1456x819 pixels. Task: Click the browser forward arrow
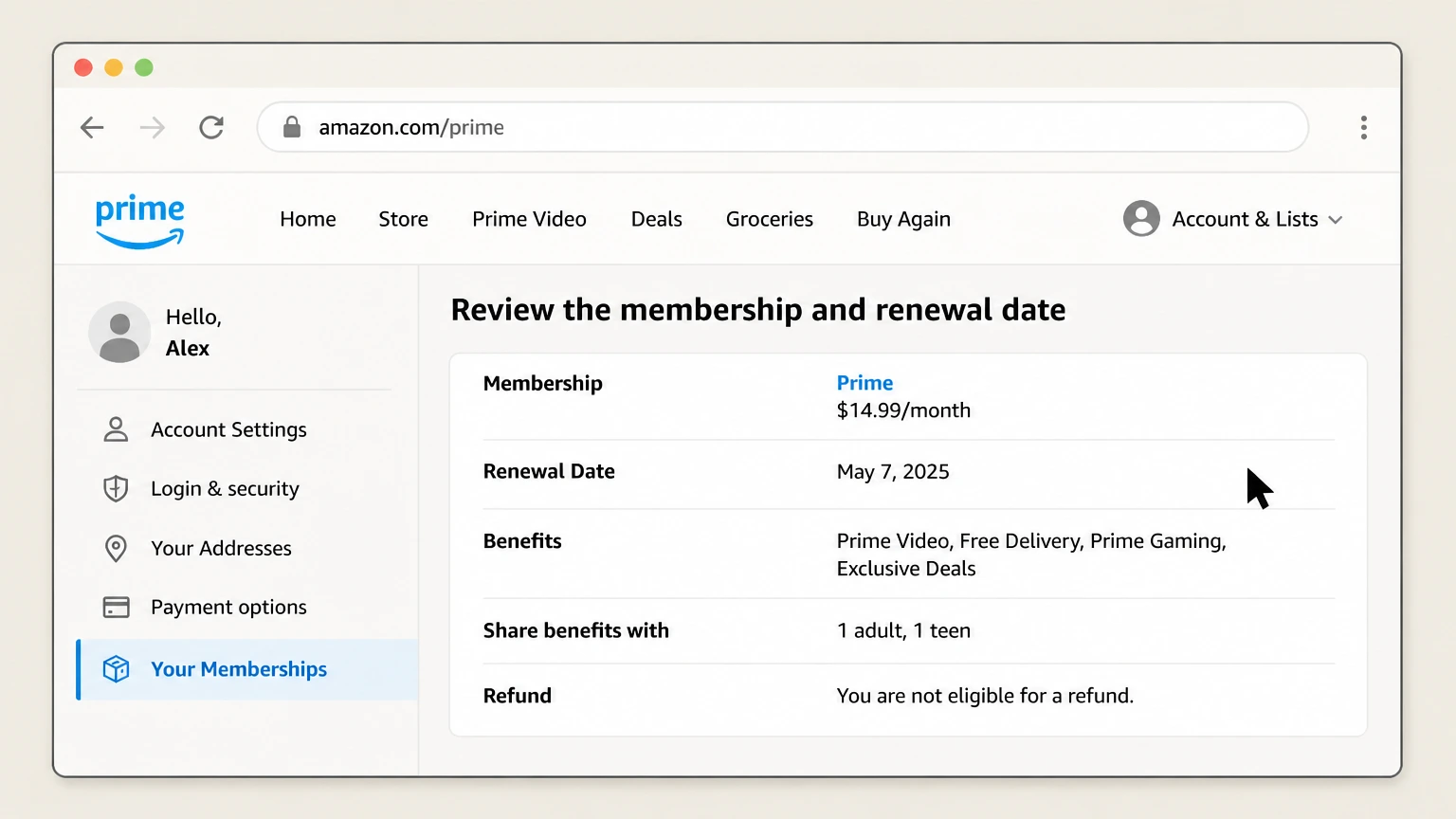coord(152,127)
